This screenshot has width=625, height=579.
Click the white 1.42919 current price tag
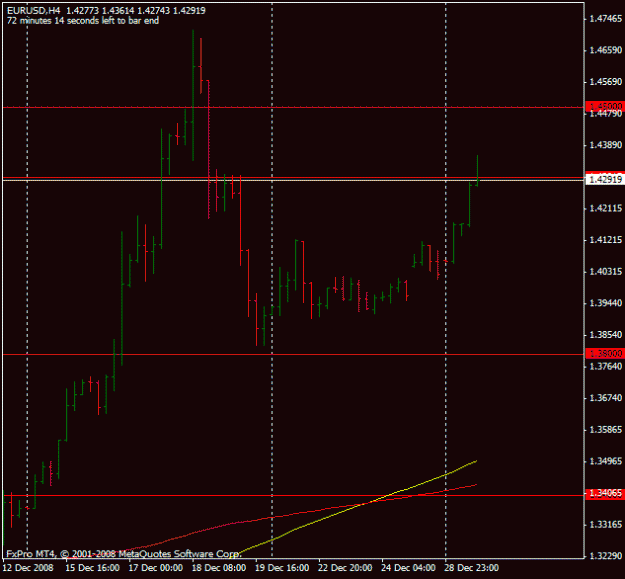point(605,180)
